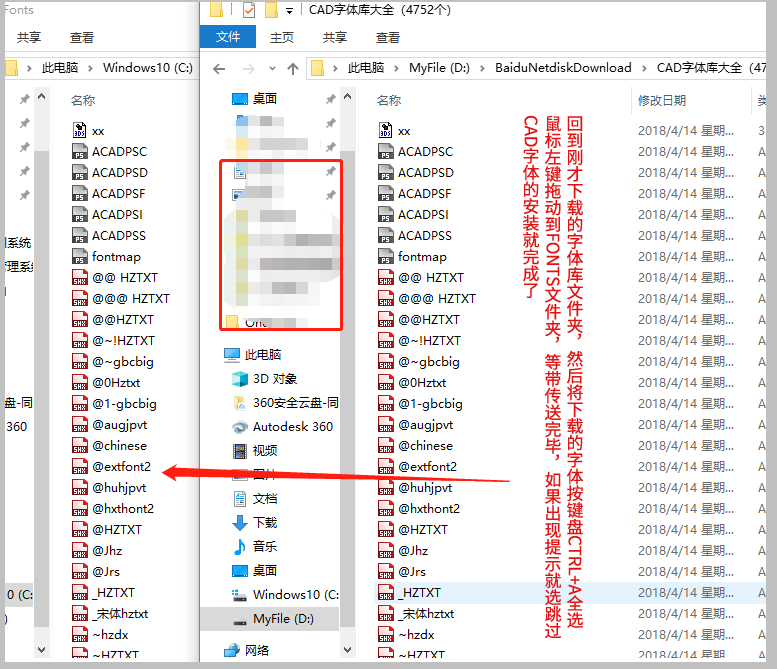Expand chevron after BaiduNetdiskDownload in address bar

coord(644,68)
